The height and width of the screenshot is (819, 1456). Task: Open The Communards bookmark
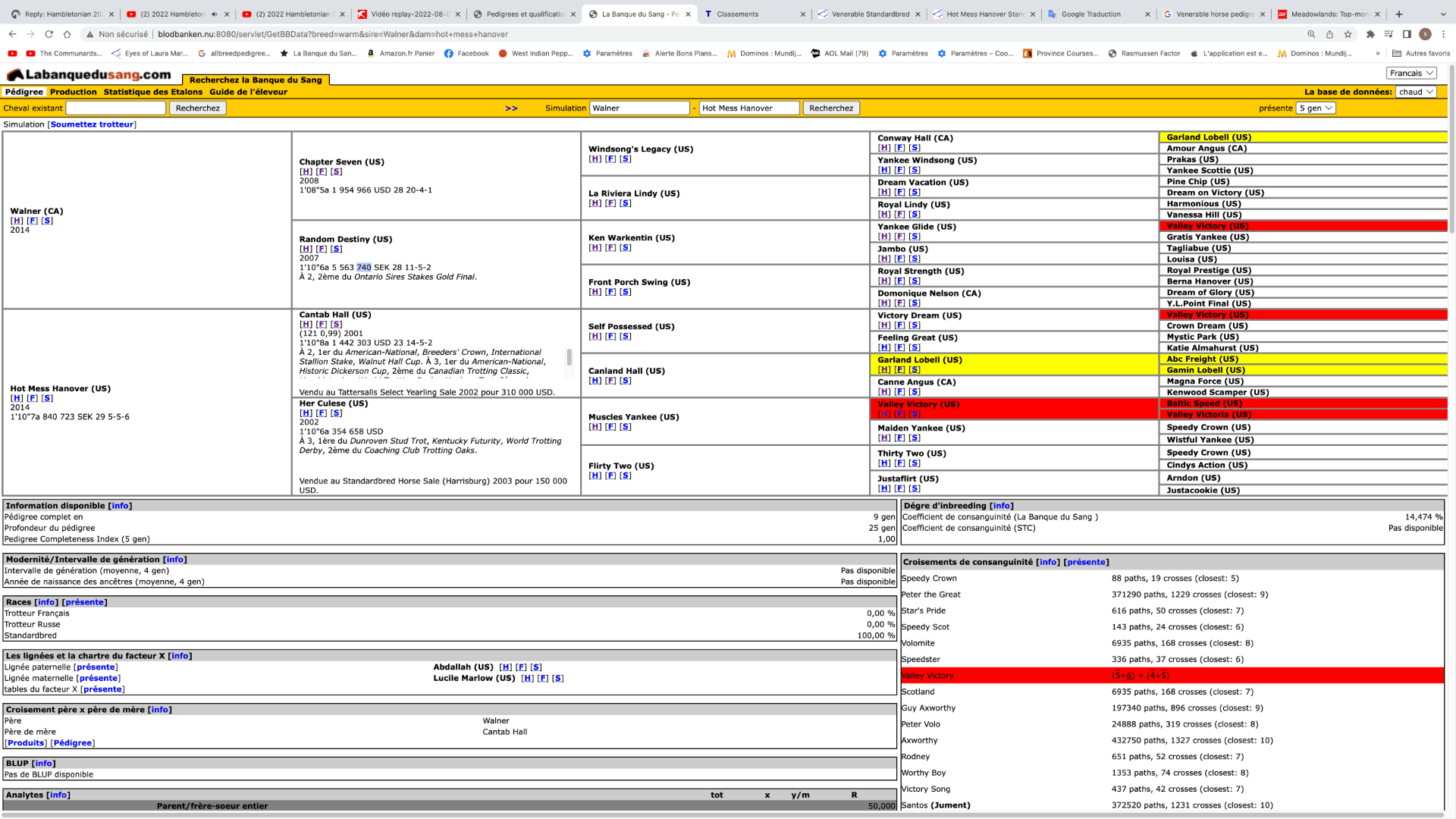click(64, 53)
